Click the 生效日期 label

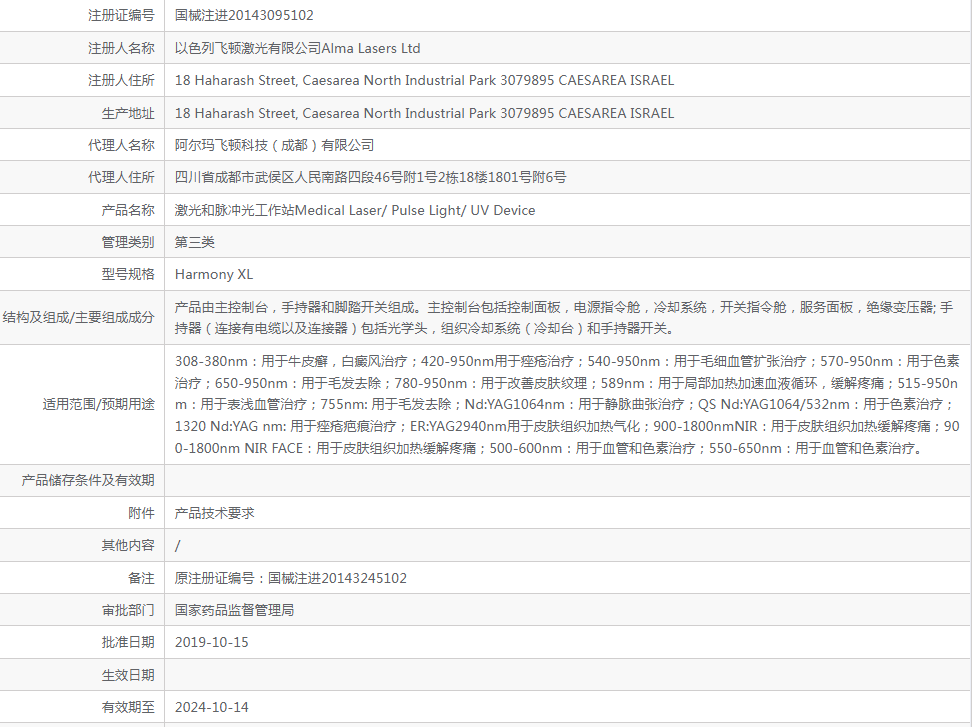click(128, 675)
